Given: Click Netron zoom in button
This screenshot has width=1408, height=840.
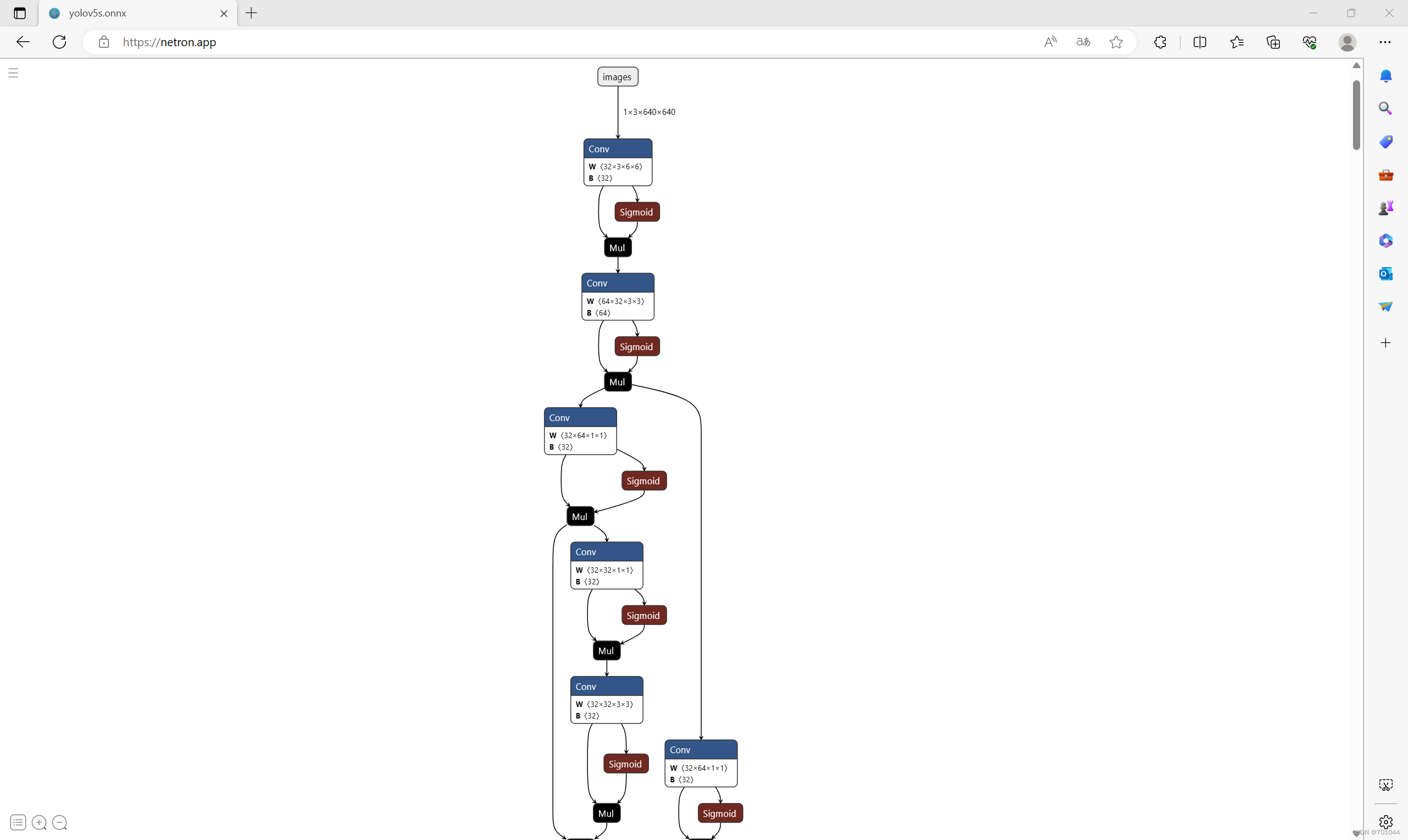Looking at the screenshot, I should click(x=39, y=822).
